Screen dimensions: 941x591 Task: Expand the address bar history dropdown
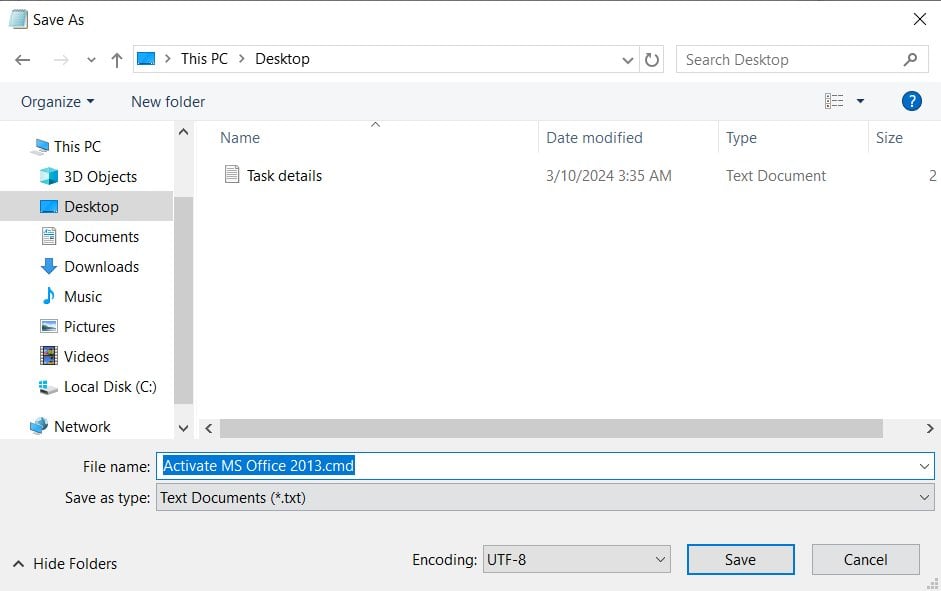tap(628, 60)
